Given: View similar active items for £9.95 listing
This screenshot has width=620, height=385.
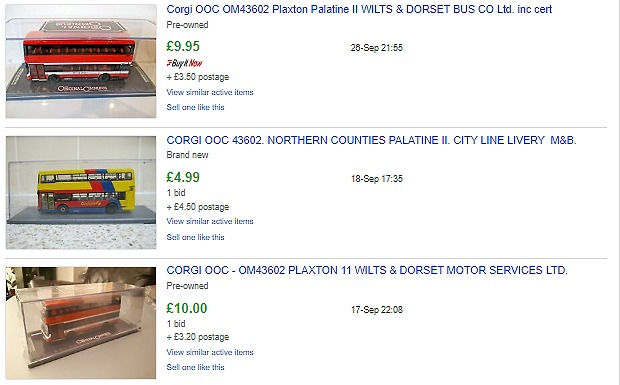Looking at the screenshot, I should pyautogui.click(x=210, y=92).
